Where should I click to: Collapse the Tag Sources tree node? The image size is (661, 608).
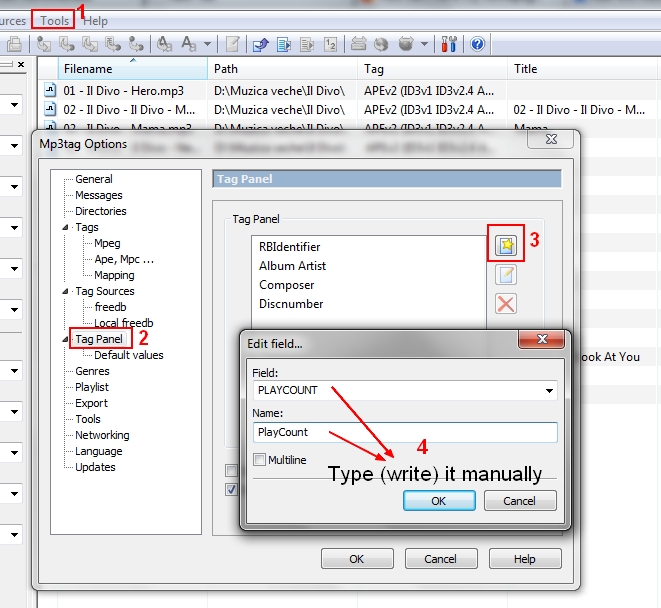click(66, 292)
